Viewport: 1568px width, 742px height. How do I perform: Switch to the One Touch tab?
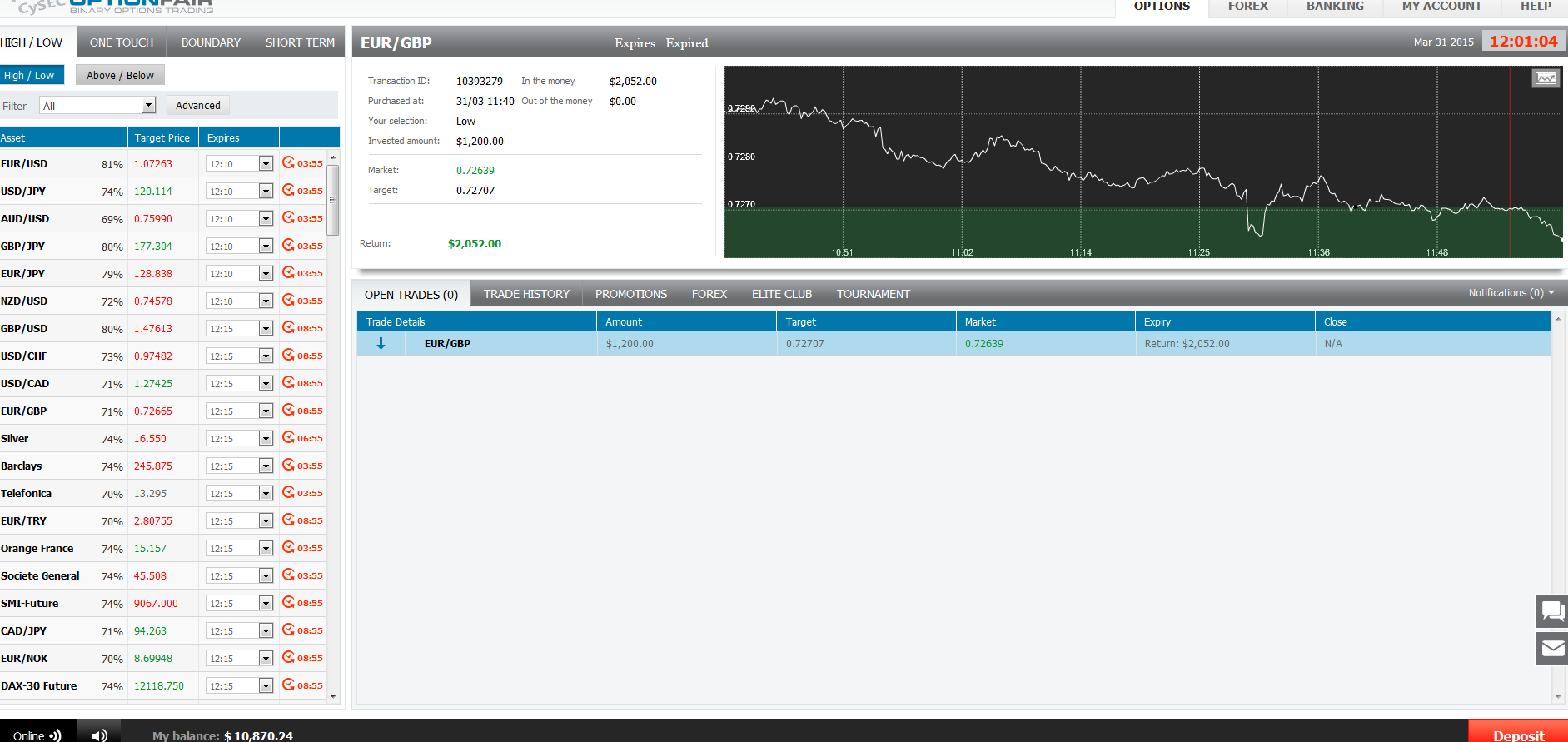122,42
